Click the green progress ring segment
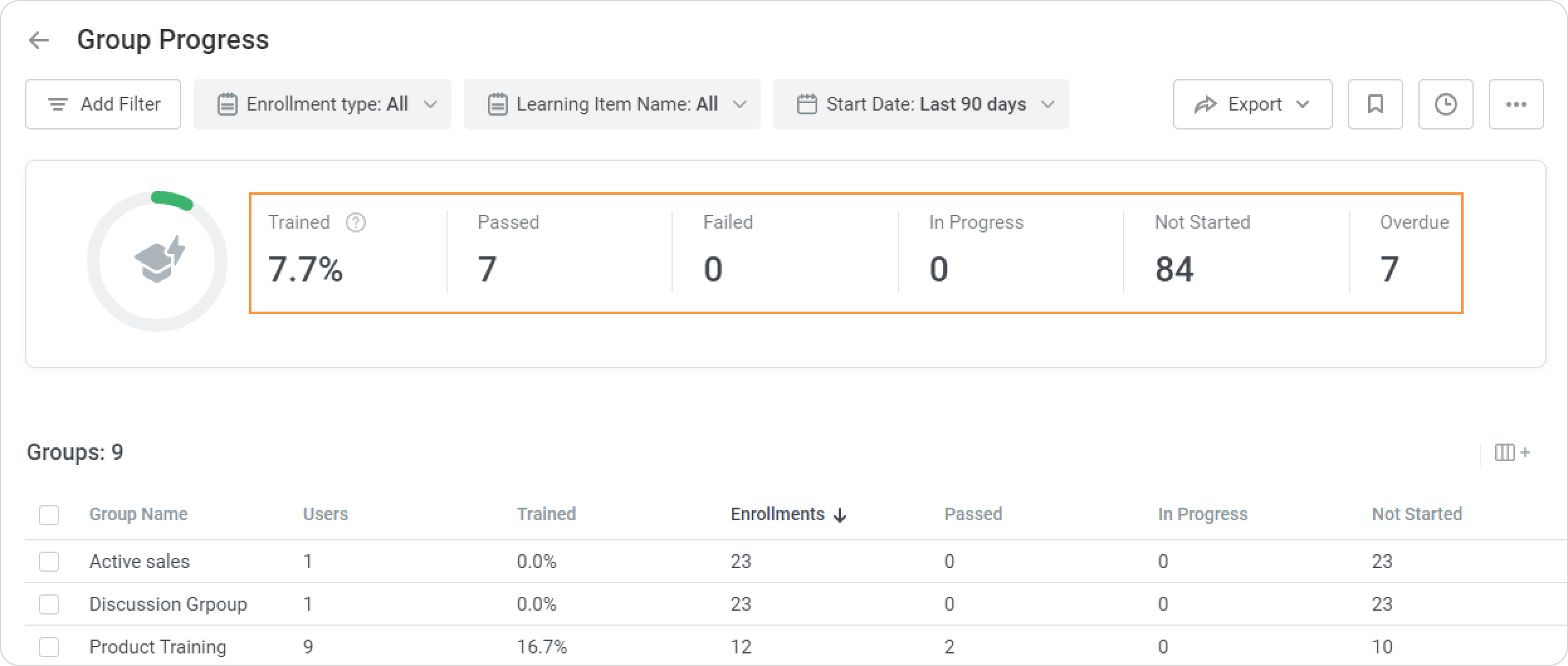Viewport: 1568px width, 666px height. click(172, 199)
